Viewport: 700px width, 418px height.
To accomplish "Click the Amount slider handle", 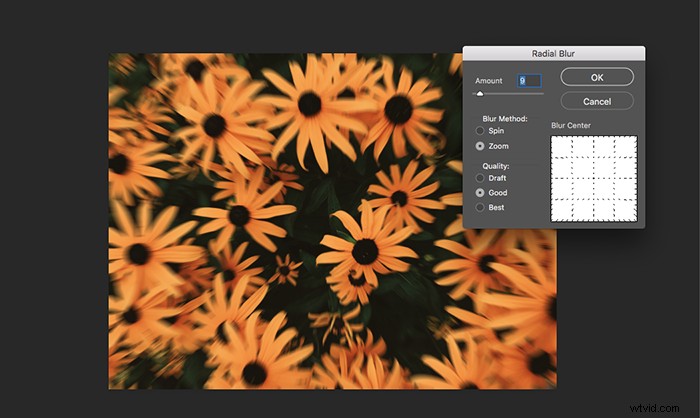I will 480,94.
